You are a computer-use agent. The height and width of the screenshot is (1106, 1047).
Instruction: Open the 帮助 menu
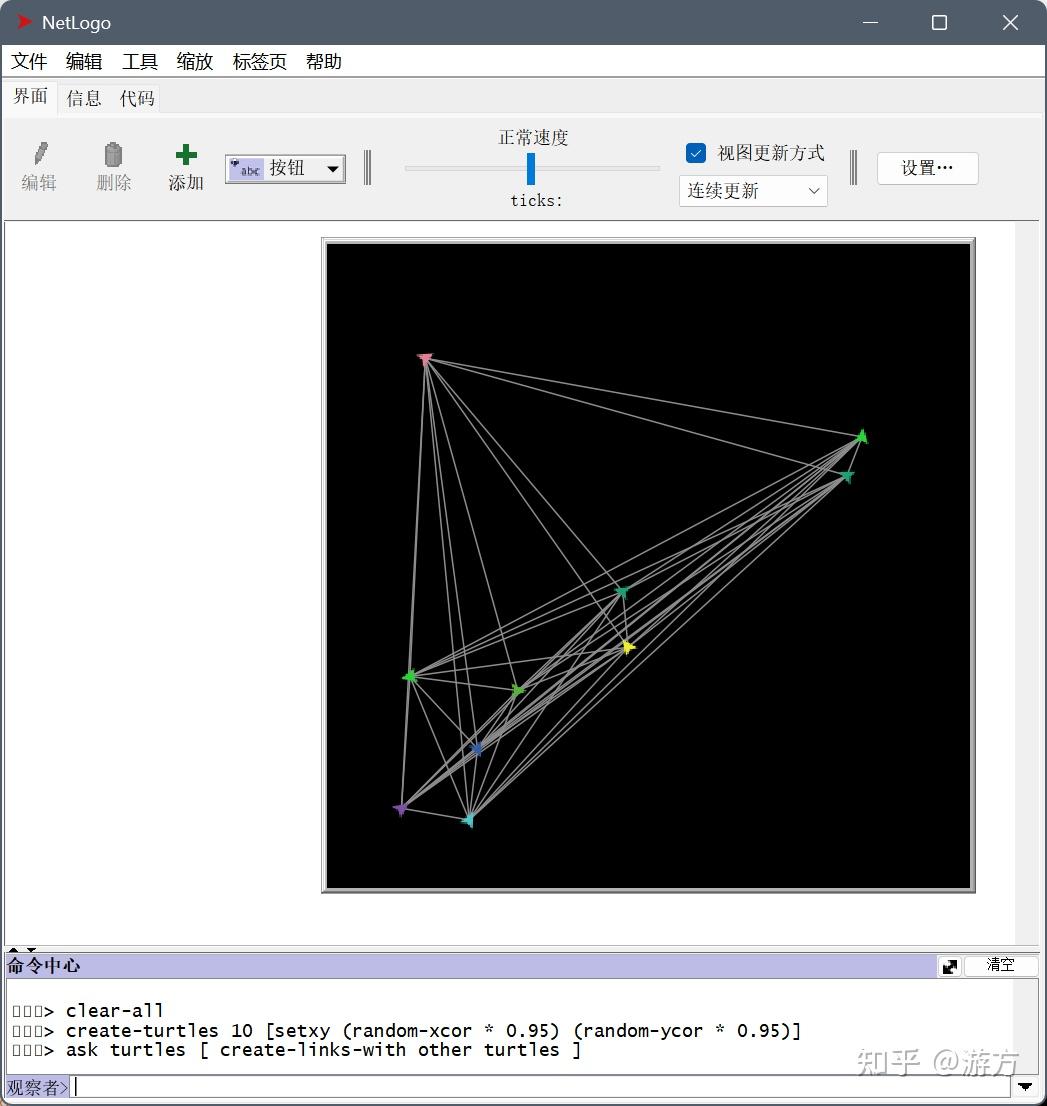click(x=324, y=61)
